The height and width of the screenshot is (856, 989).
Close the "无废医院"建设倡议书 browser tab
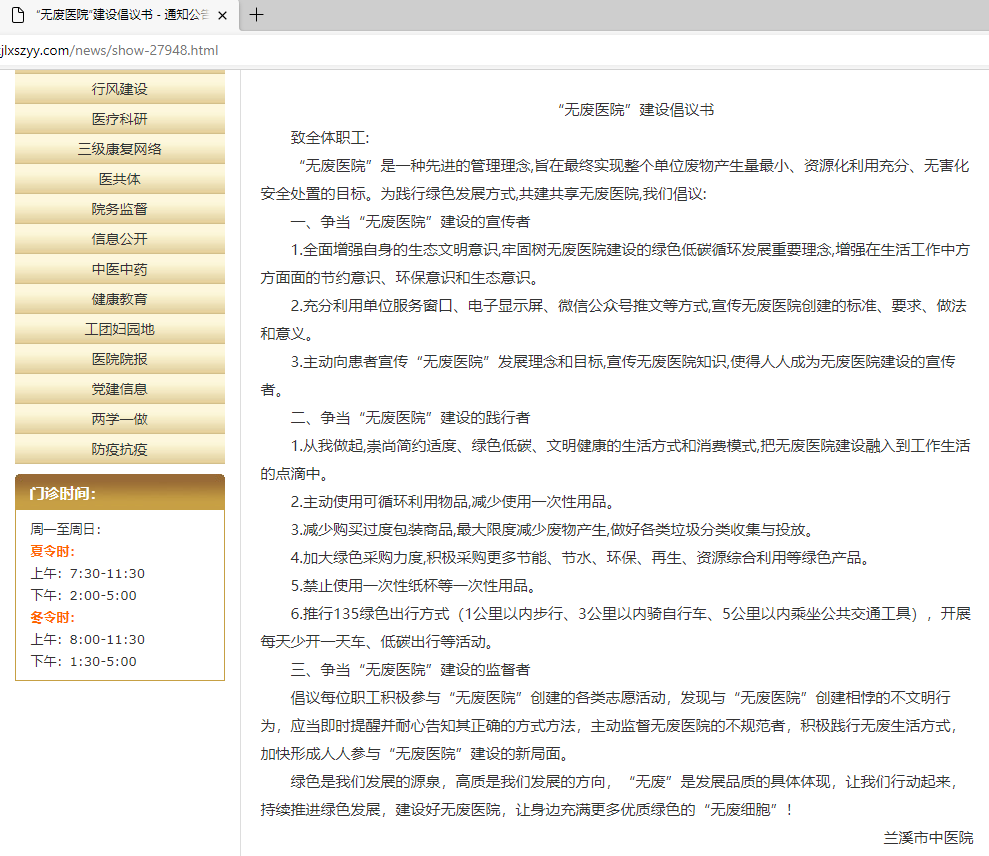point(222,16)
